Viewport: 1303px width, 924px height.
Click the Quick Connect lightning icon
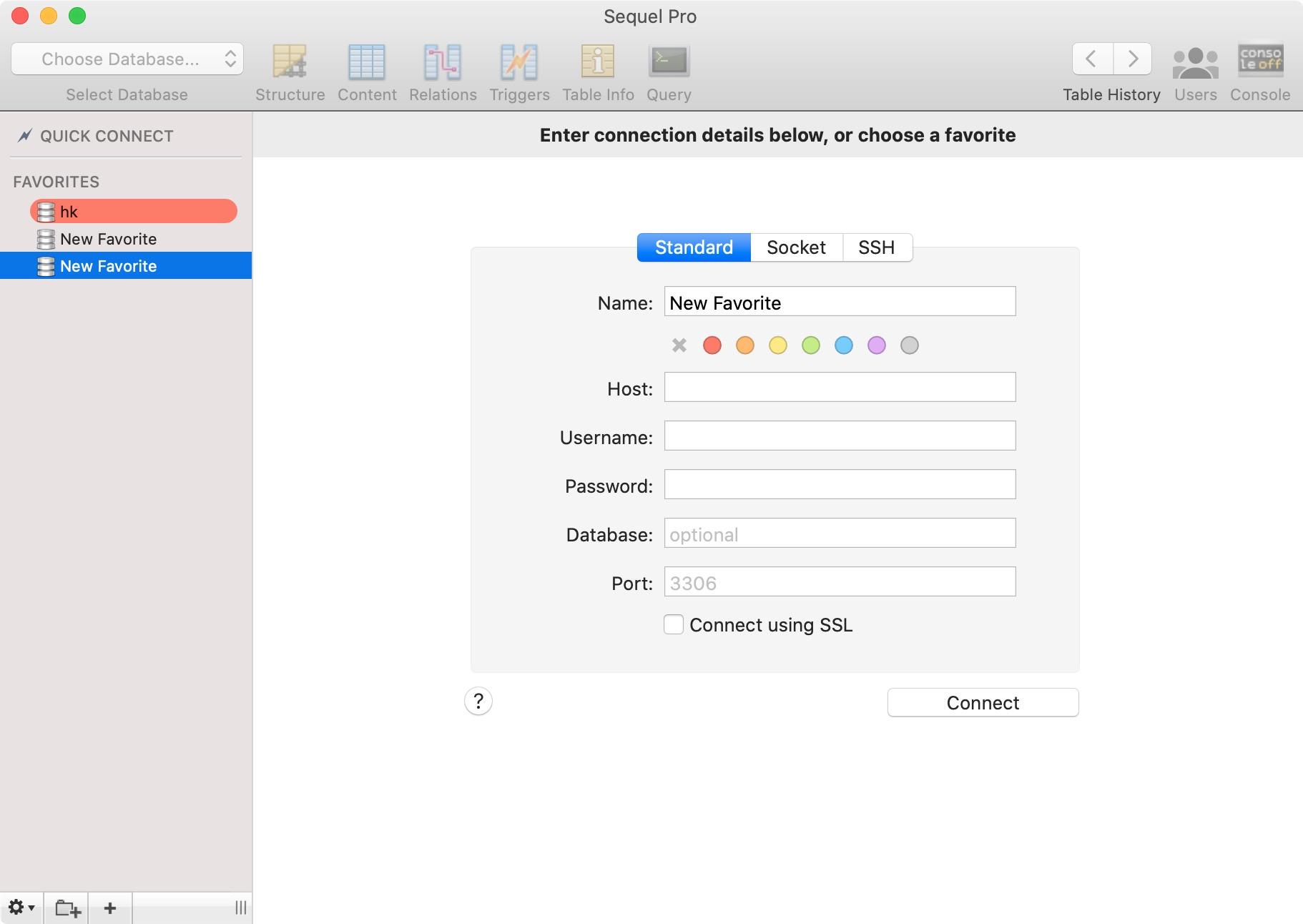(25, 135)
